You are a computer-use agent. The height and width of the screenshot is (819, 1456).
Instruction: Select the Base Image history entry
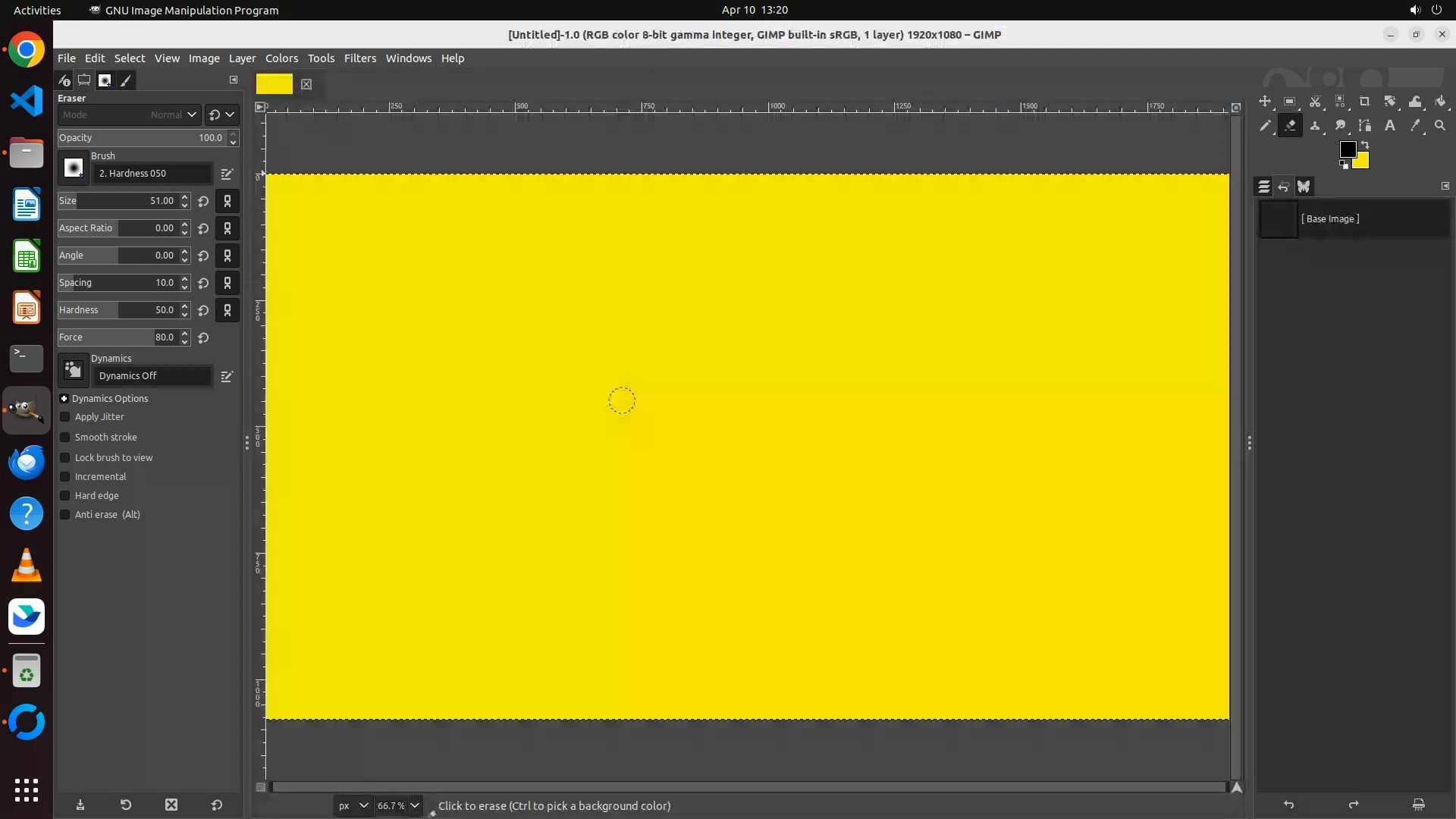coord(1329,219)
